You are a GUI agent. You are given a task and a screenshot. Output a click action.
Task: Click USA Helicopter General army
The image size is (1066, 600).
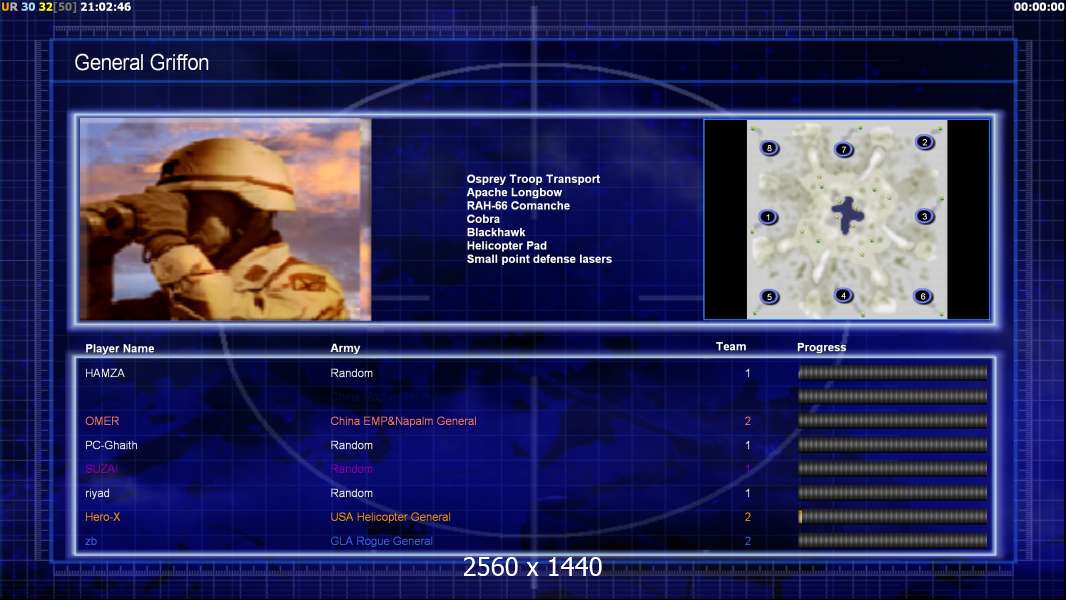tap(390, 517)
